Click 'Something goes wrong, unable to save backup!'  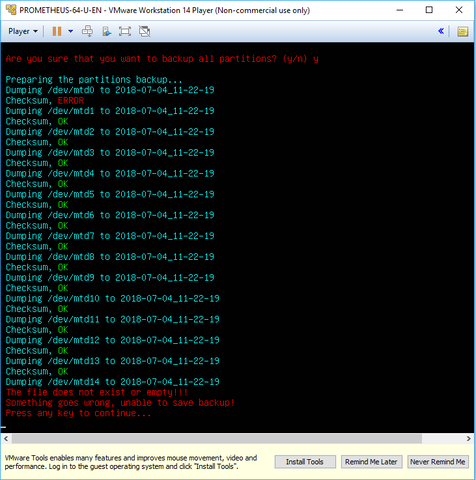120,403
